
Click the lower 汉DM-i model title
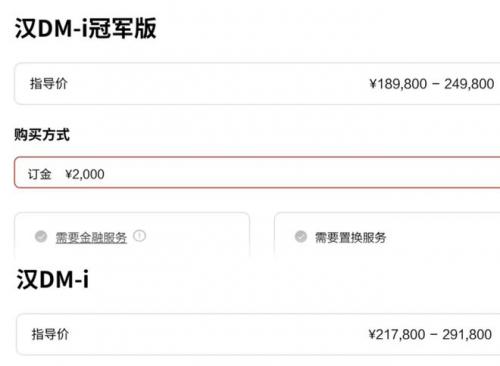coord(53,279)
